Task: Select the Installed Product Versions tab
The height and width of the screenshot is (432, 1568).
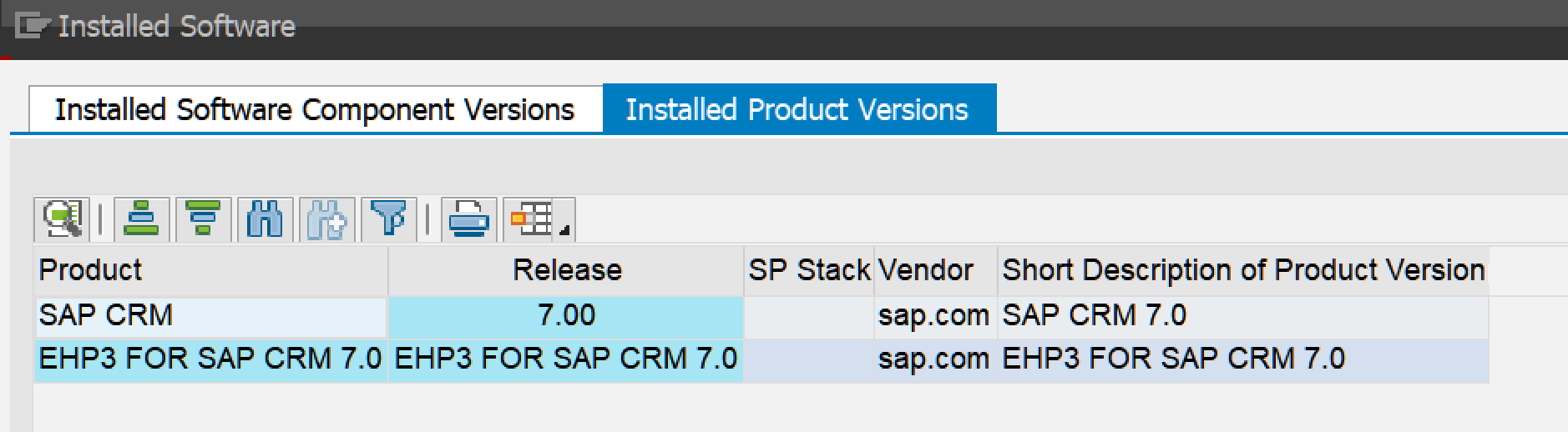Action: [798, 109]
